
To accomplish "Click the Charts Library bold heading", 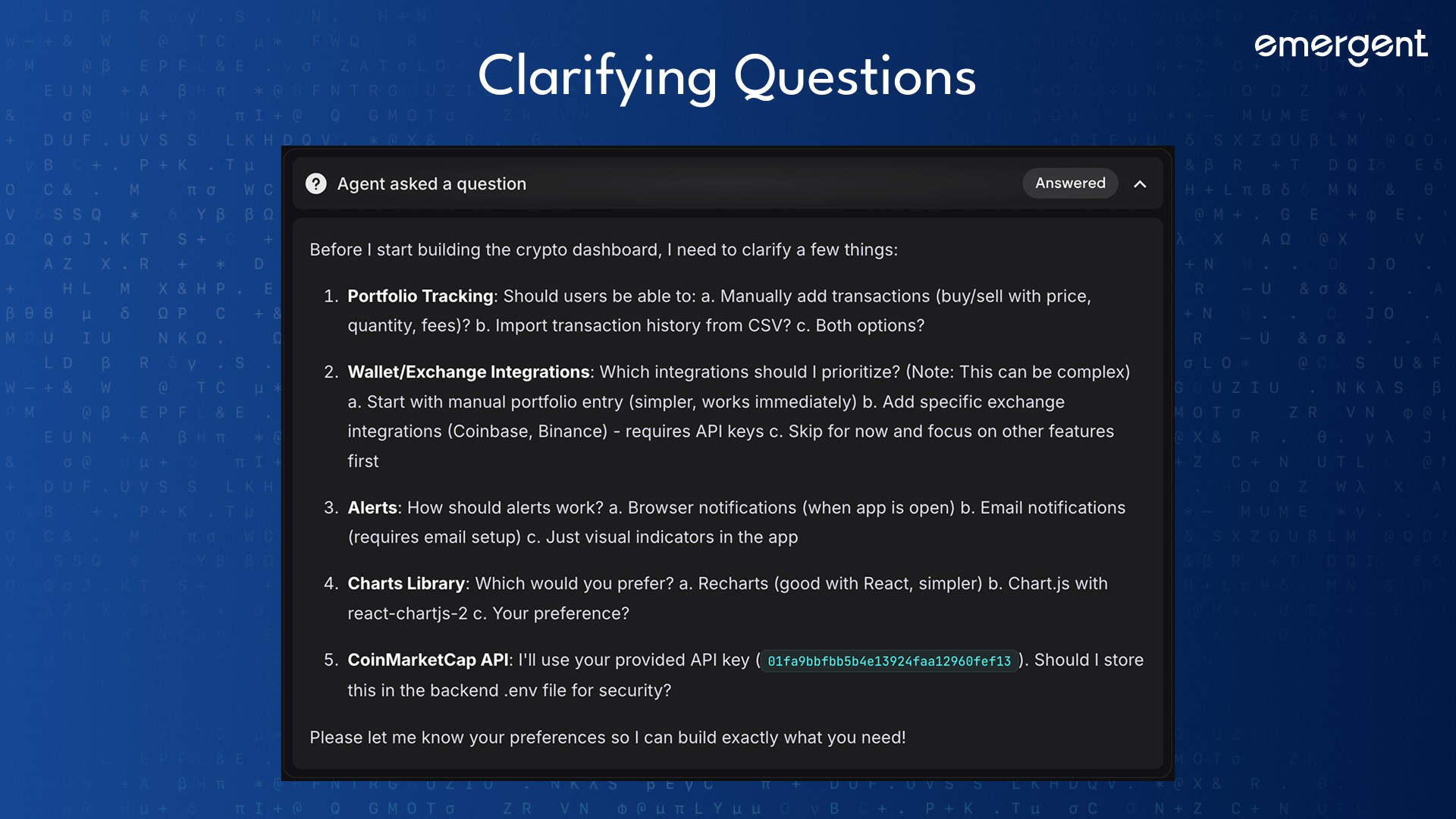I will [406, 583].
